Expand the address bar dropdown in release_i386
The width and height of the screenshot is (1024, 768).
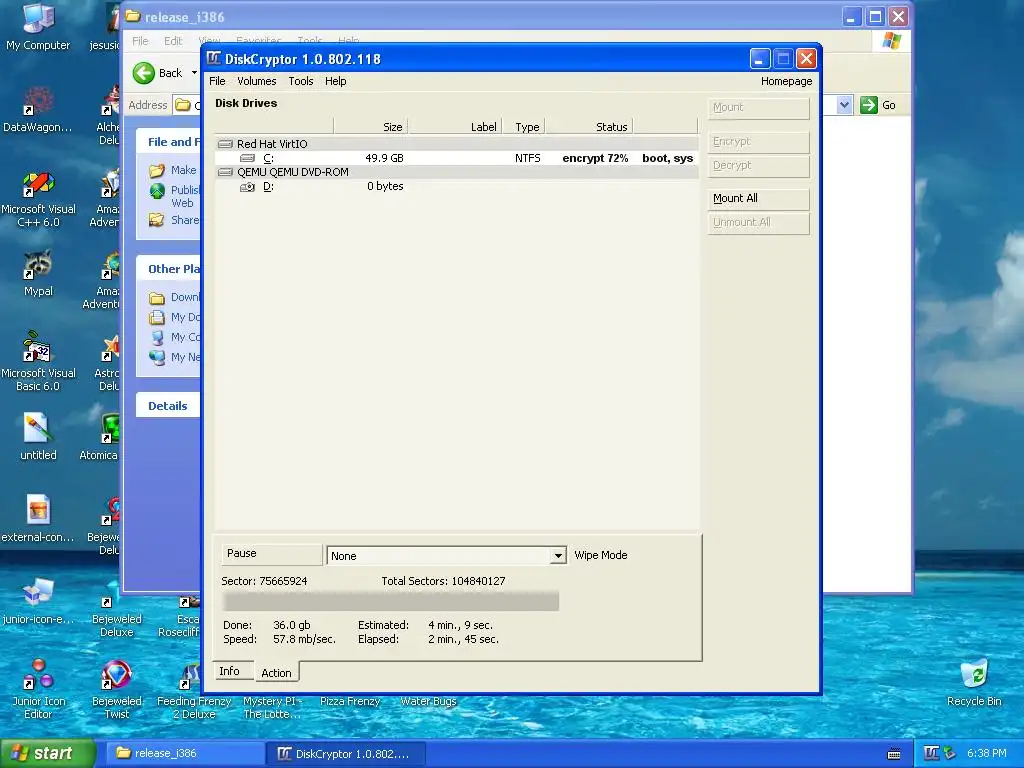point(844,104)
